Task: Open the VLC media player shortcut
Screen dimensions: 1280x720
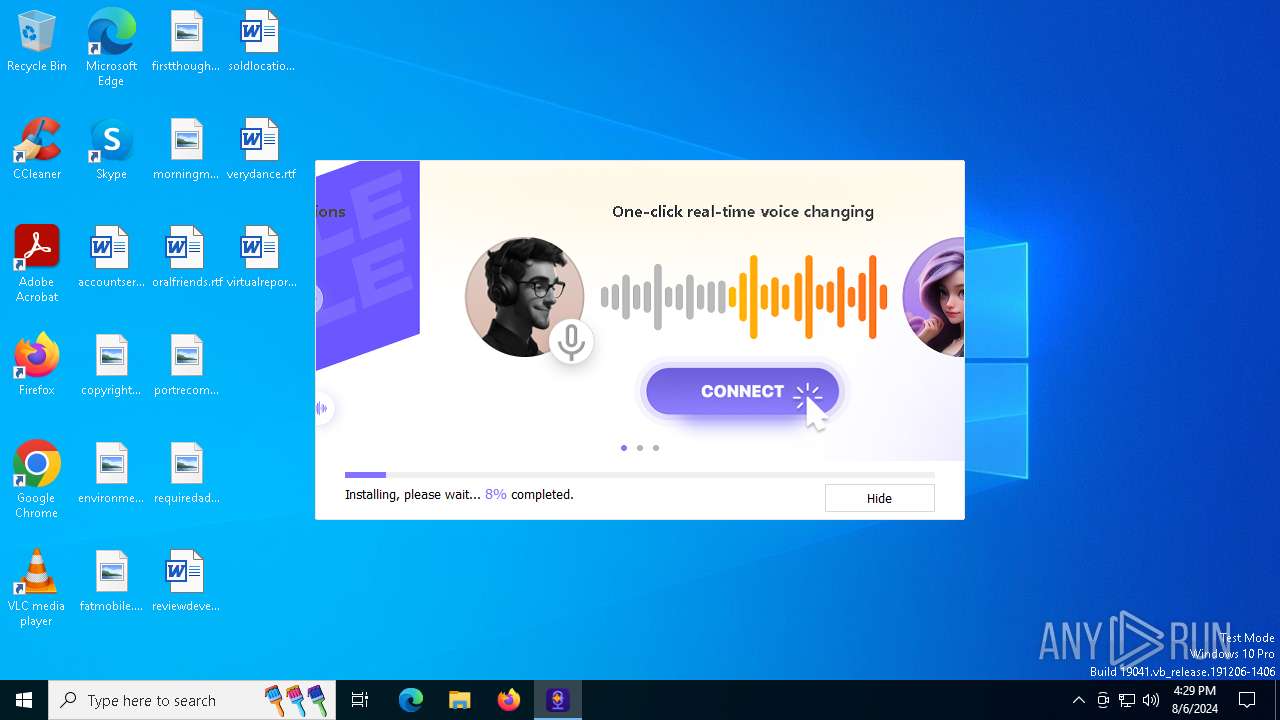Action: [37, 588]
